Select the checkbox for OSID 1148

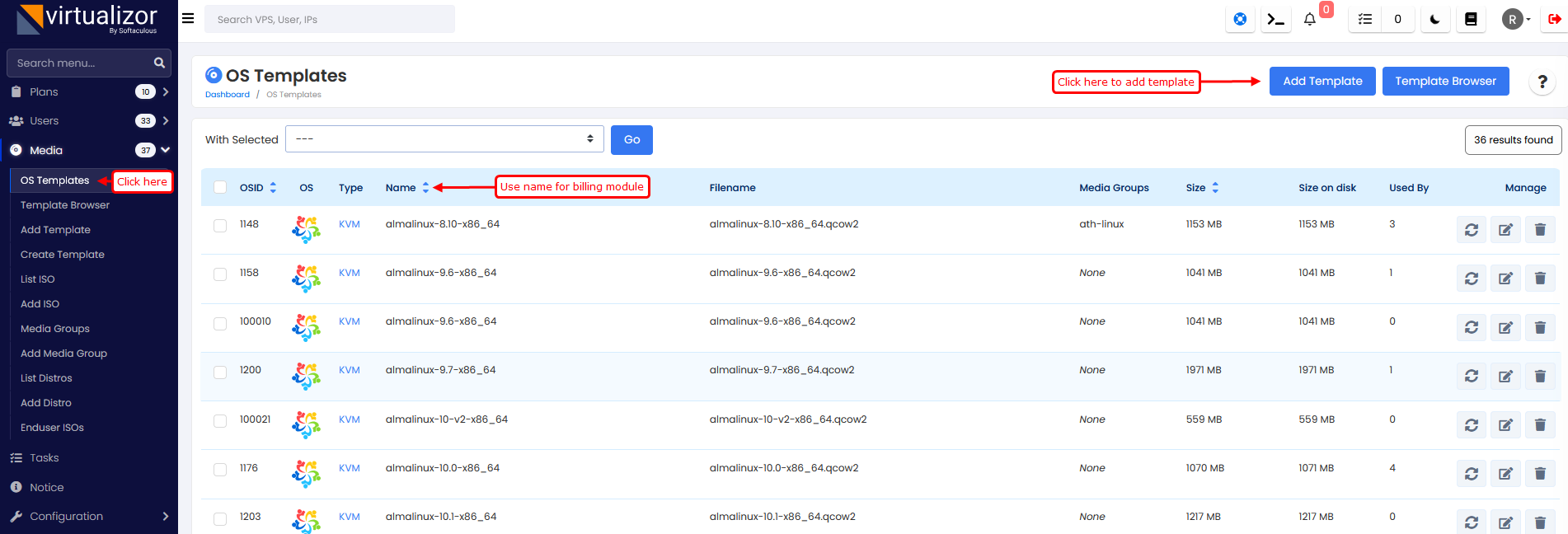pos(220,225)
